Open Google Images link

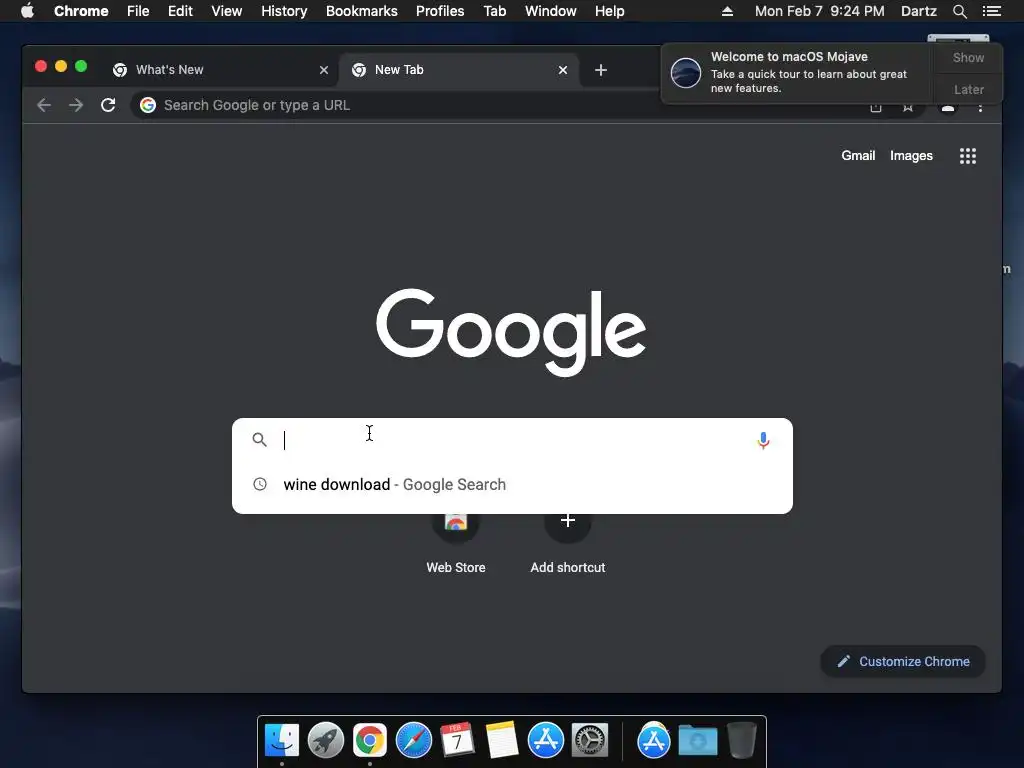(x=911, y=155)
